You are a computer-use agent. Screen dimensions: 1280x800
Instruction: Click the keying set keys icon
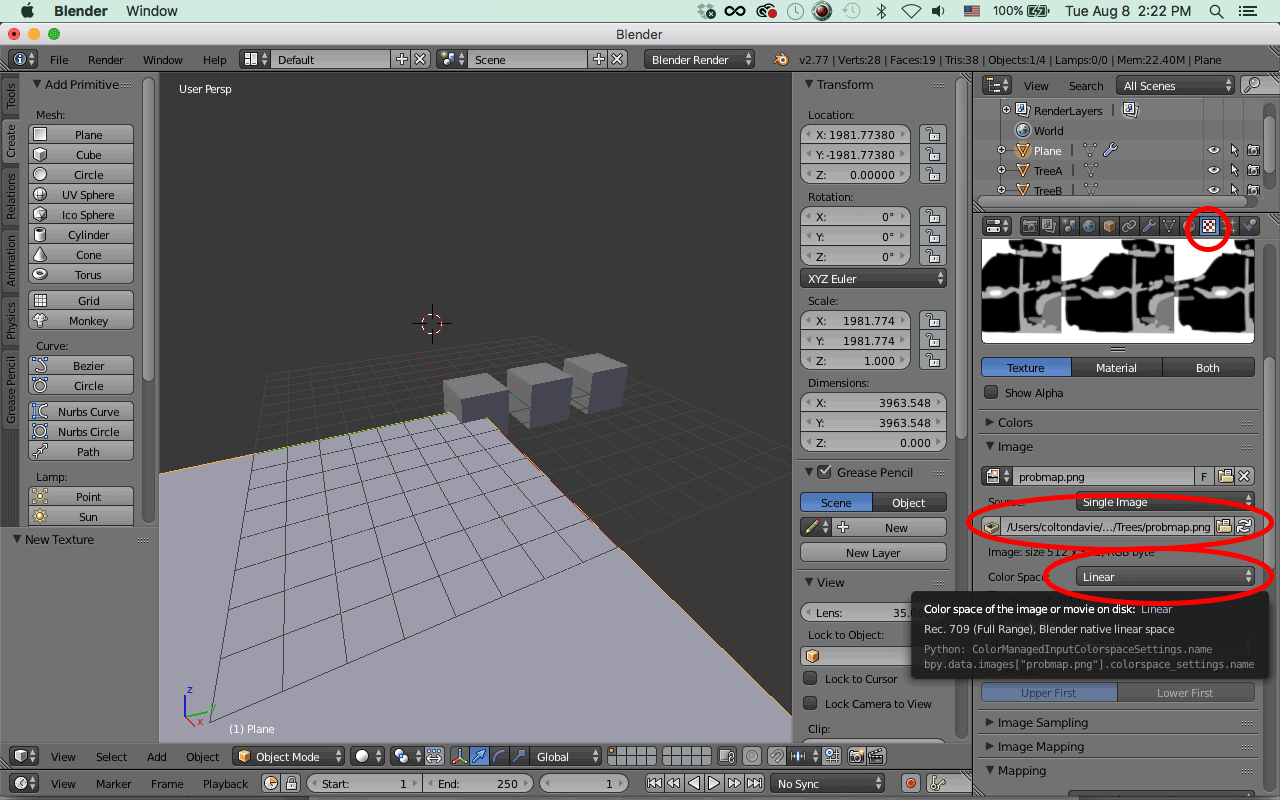pyautogui.click(x=937, y=784)
